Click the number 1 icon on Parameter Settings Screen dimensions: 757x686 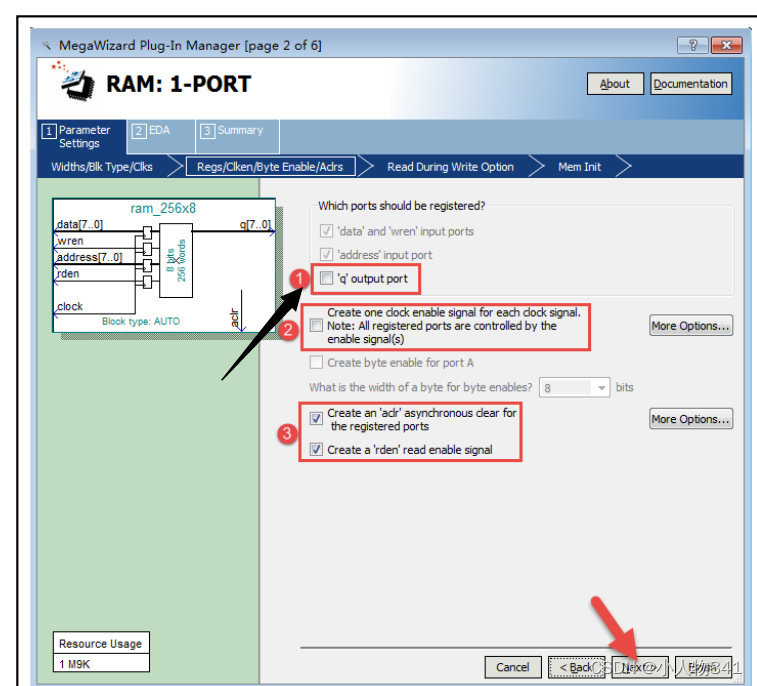(x=49, y=131)
